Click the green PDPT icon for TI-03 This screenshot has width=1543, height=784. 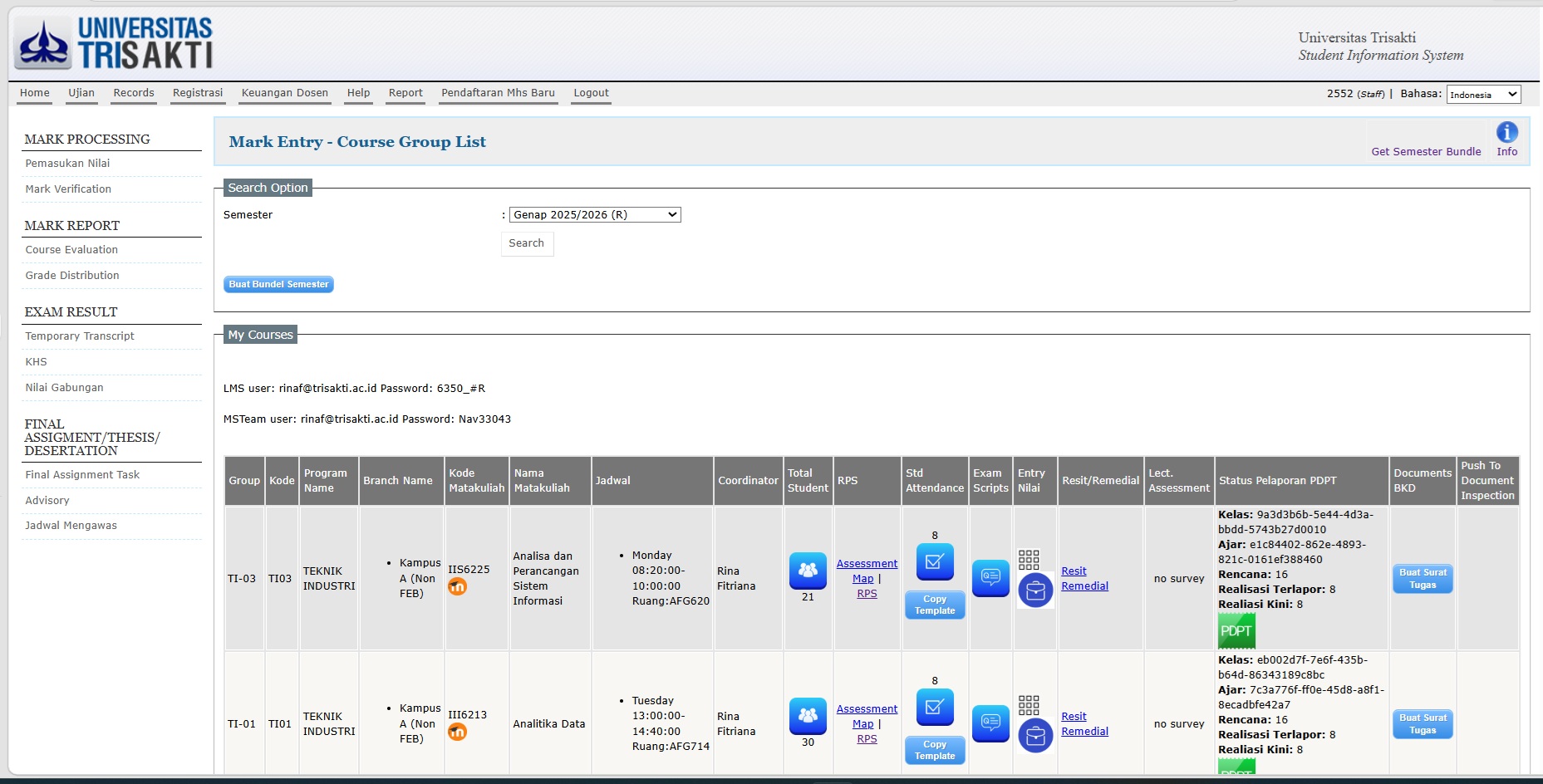[x=1236, y=630]
